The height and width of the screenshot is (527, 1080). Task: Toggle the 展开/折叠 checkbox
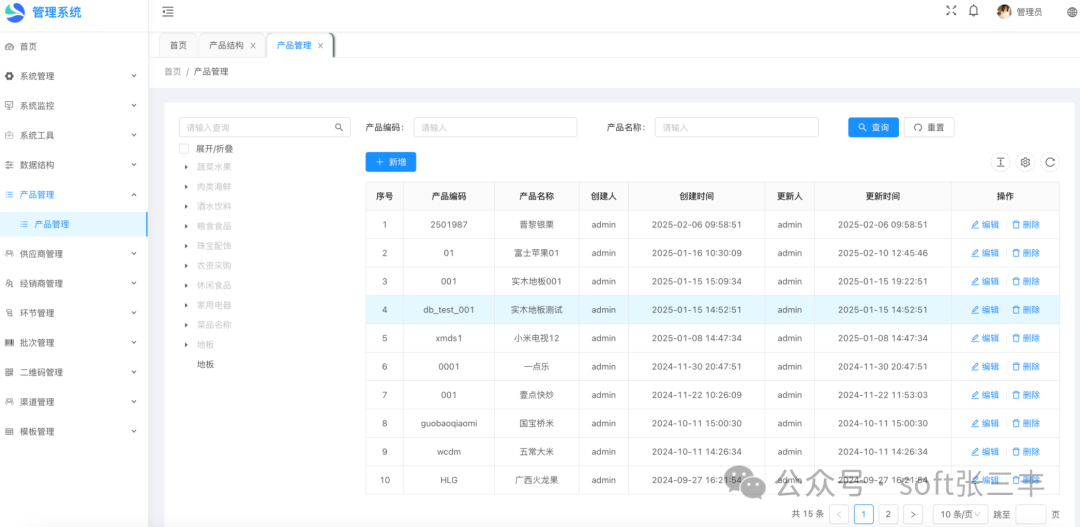click(x=184, y=148)
